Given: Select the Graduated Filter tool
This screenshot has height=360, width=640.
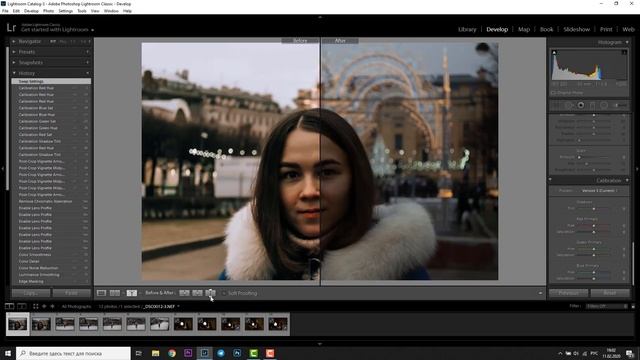Looking at the screenshot, I should [592, 105].
